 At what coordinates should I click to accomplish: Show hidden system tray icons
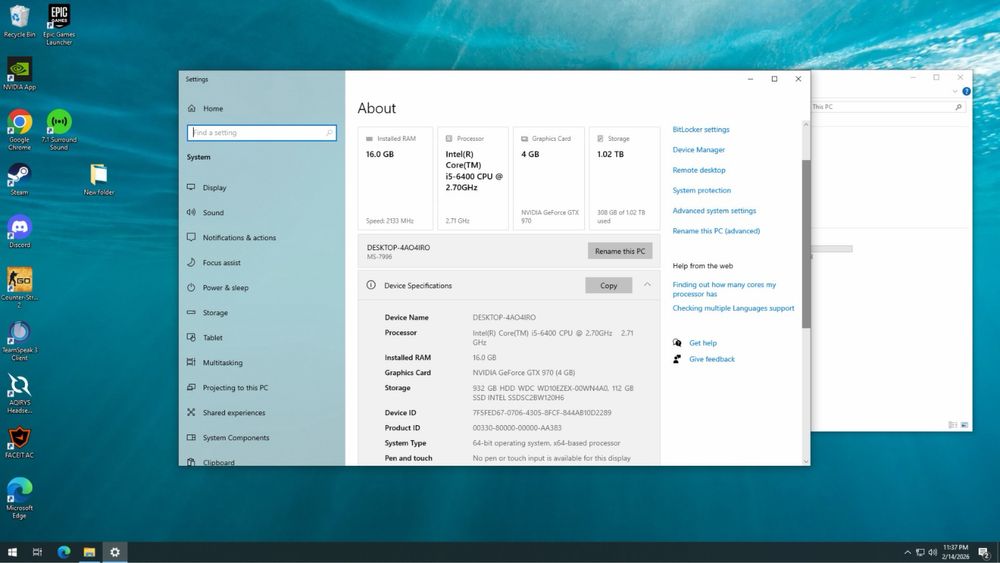pyautogui.click(x=907, y=552)
